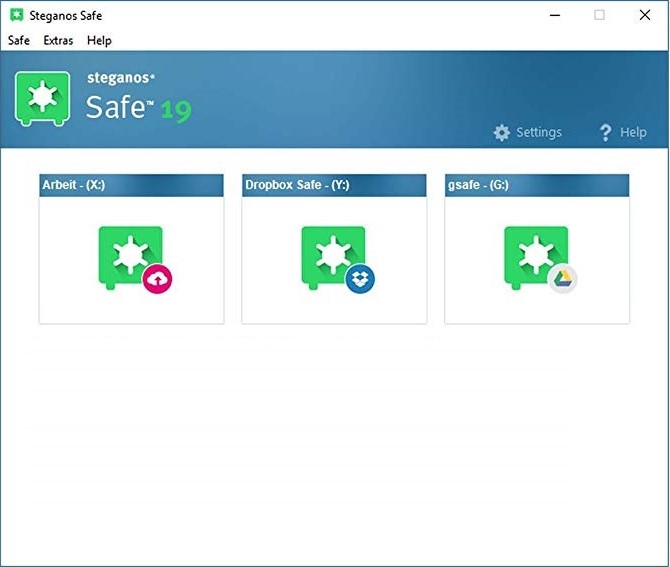
Task: Click the Safe 19 product name
Action: [138, 107]
